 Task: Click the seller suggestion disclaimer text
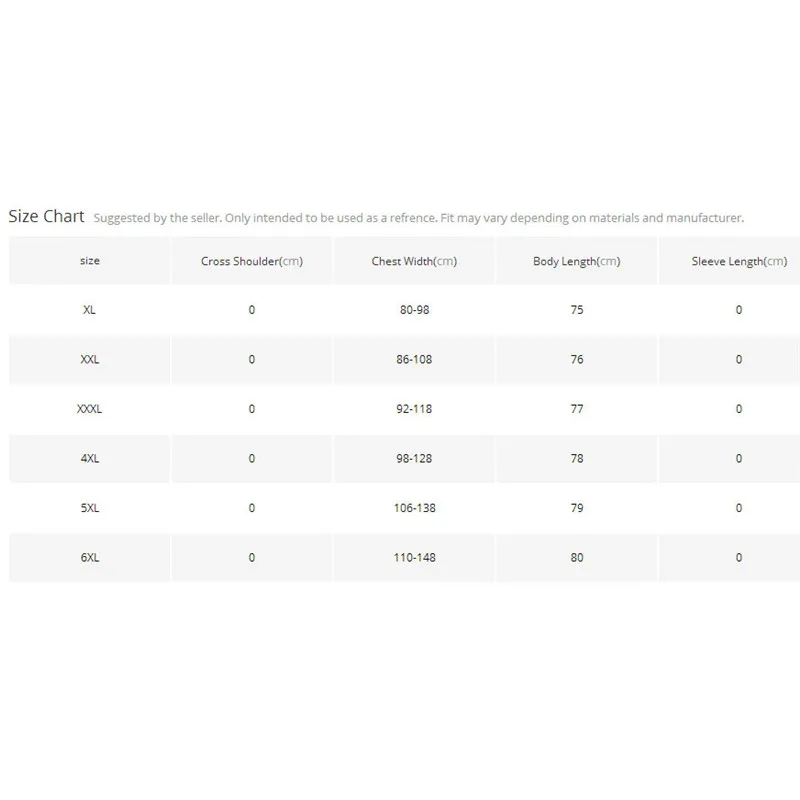[x=418, y=218]
